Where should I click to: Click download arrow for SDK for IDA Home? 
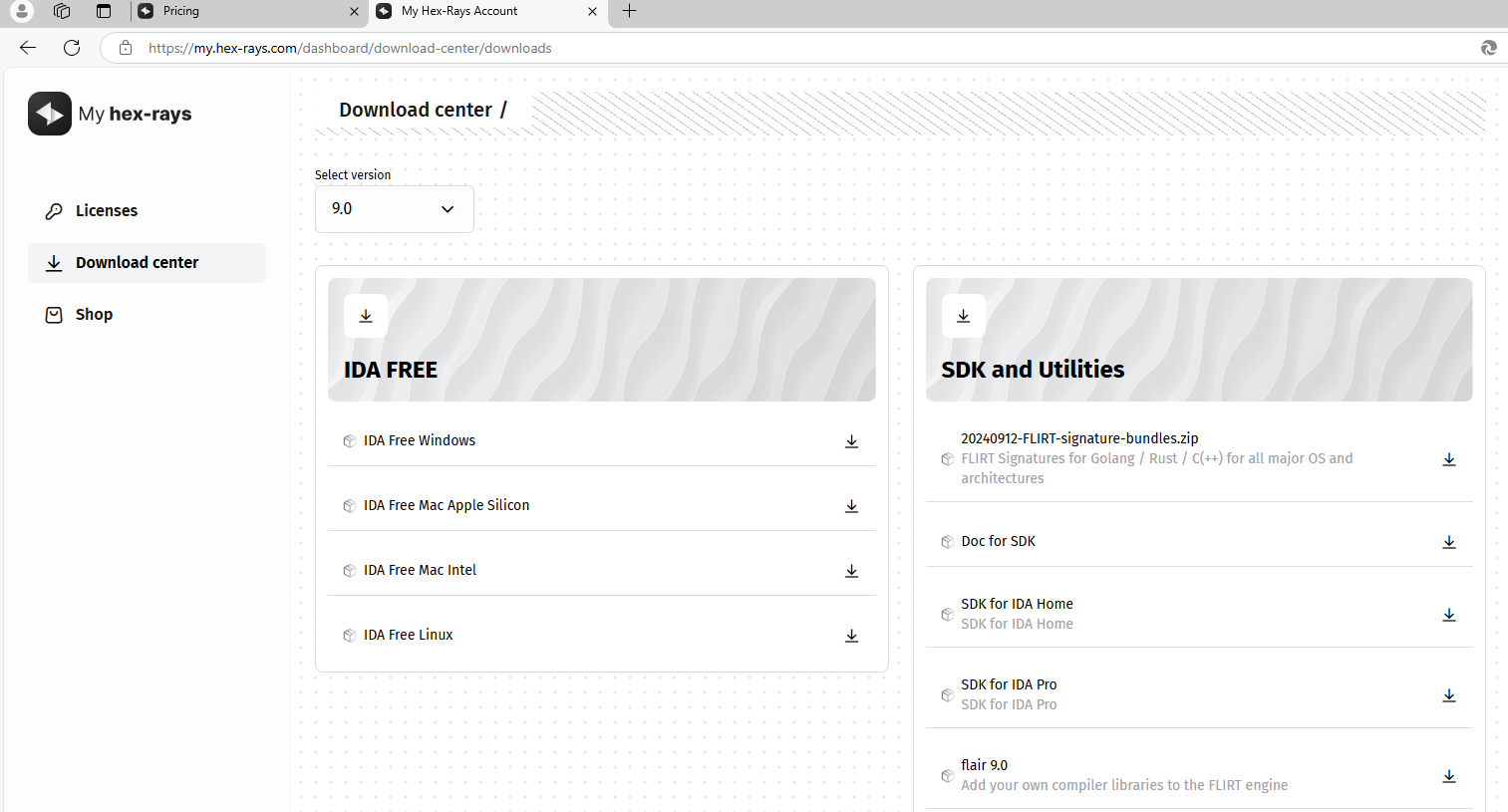pos(1449,615)
